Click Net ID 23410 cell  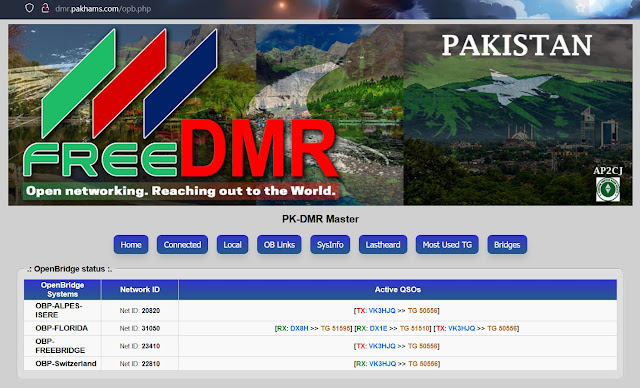(x=140, y=346)
